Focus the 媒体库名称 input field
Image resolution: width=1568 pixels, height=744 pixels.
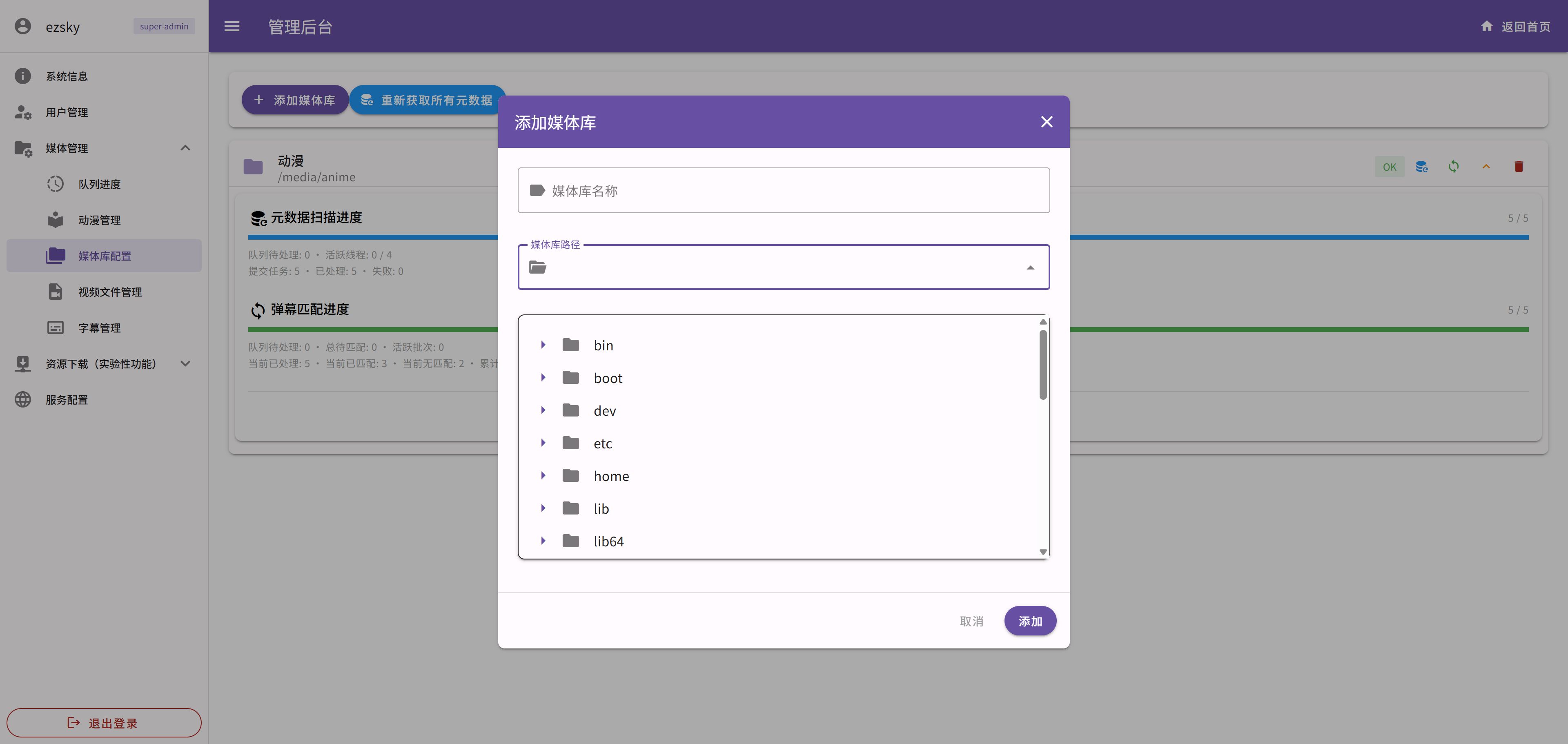click(791, 191)
